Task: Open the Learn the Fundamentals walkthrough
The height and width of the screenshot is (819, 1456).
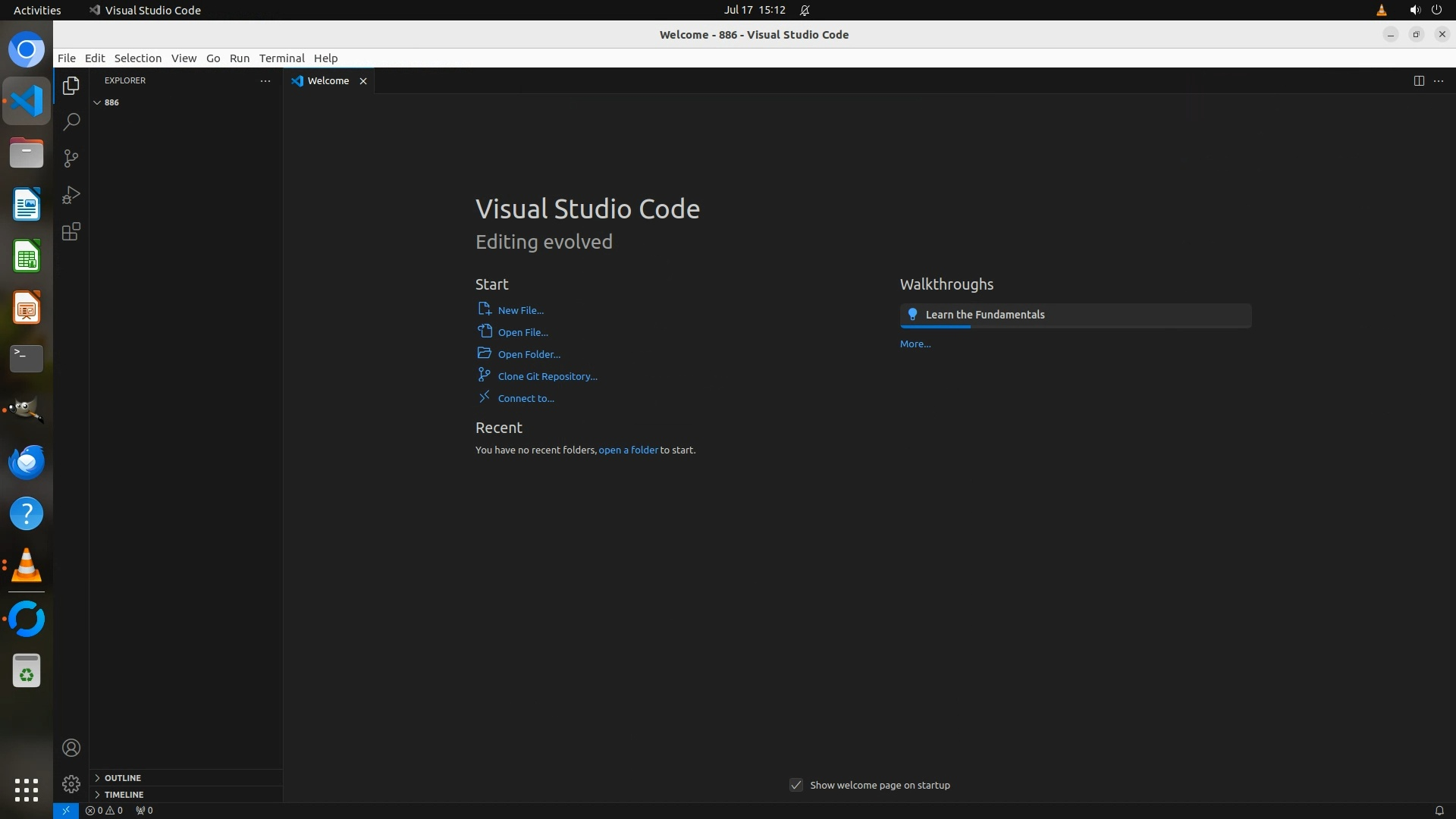Action: [x=984, y=315]
